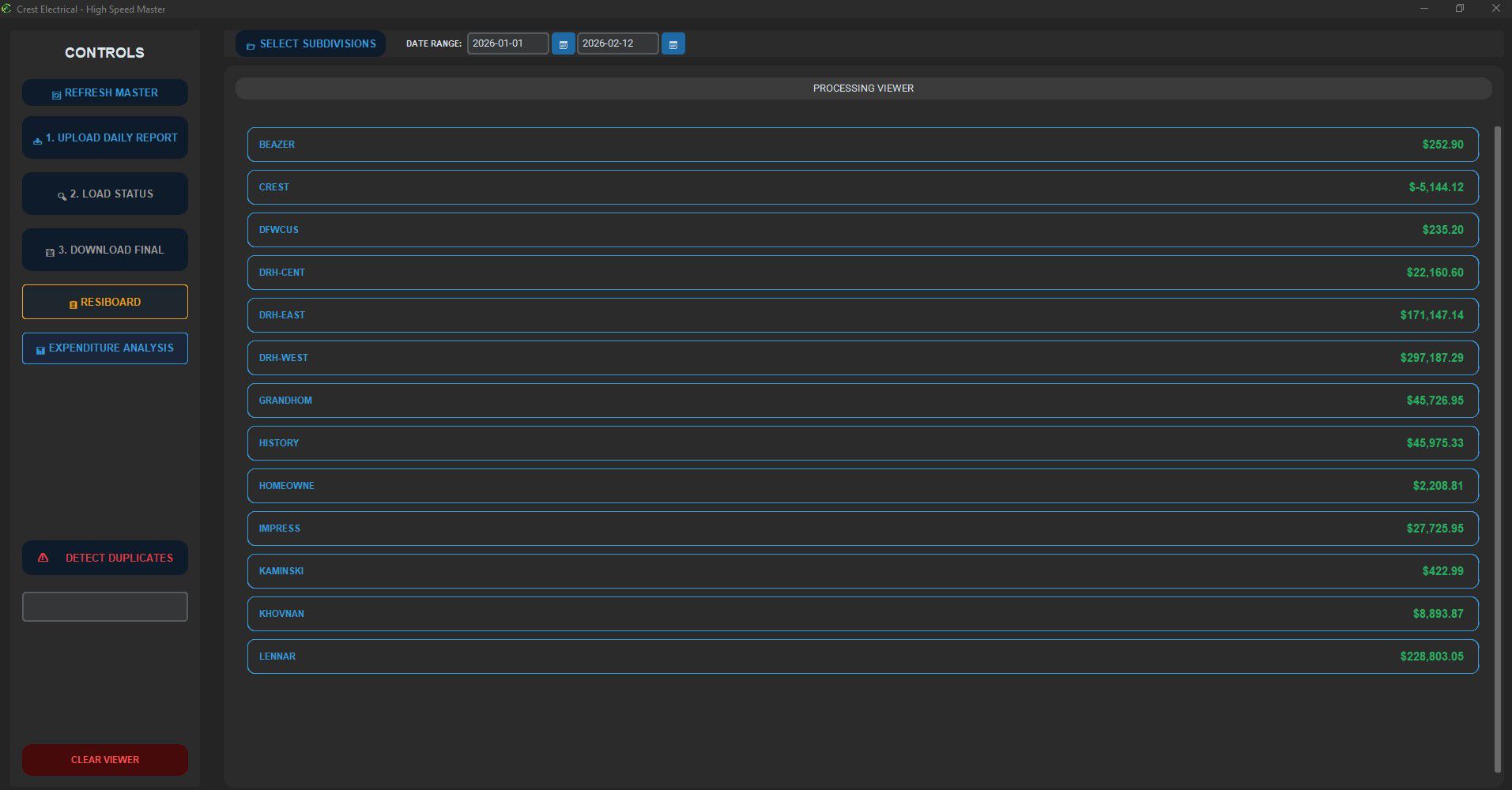Run Detect Duplicates
This screenshot has height=790, width=1512.
pos(105,558)
